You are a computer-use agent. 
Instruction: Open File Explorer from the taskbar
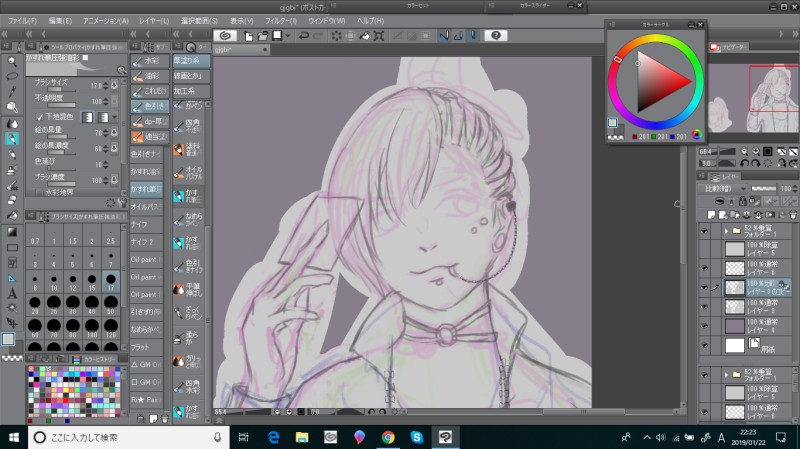pyautogui.click(x=302, y=437)
